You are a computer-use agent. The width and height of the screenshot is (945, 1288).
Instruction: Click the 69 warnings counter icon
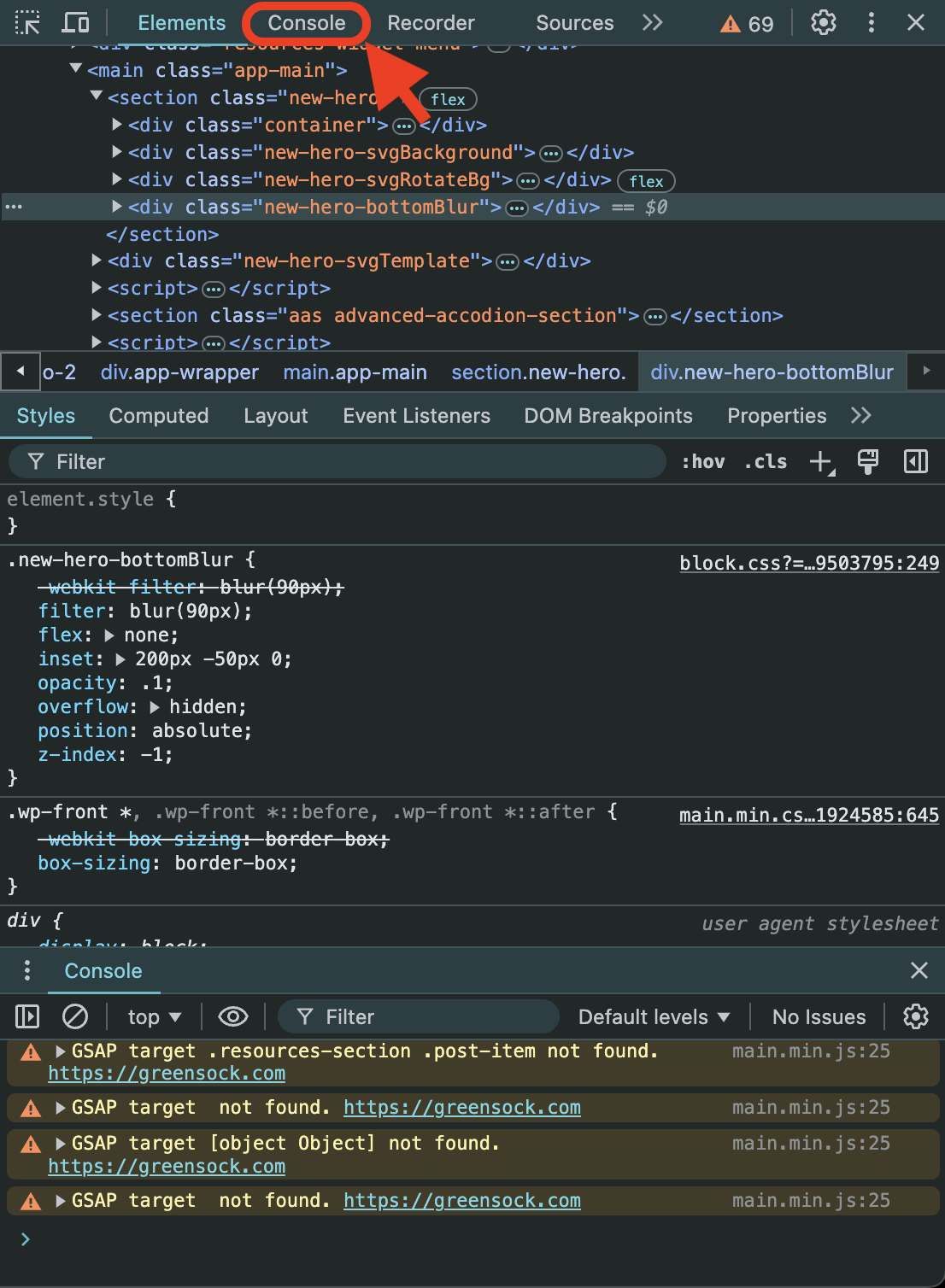click(747, 24)
